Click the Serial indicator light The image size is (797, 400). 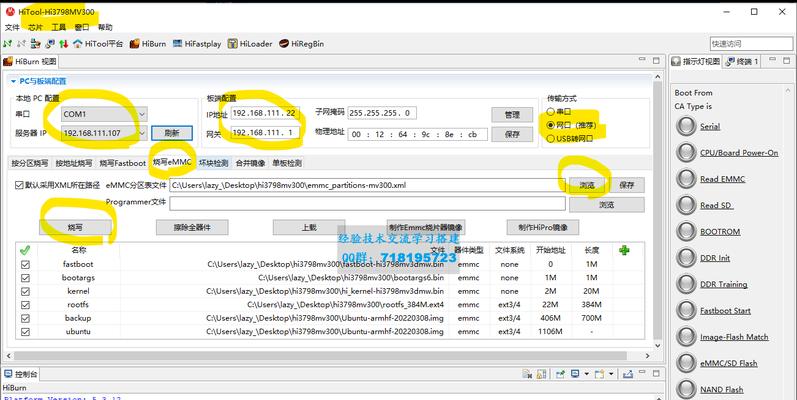[x=686, y=126]
